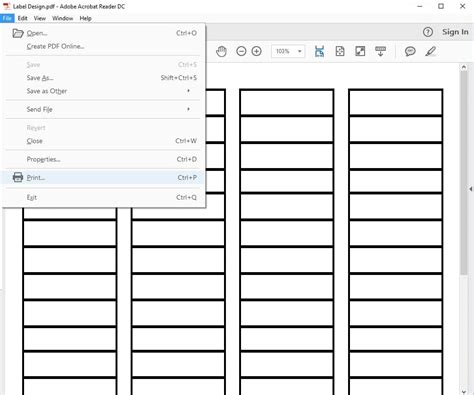Select the Hand pan tool
Image resolution: width=474 pixels, height=395 pixels.
(221, 51)
